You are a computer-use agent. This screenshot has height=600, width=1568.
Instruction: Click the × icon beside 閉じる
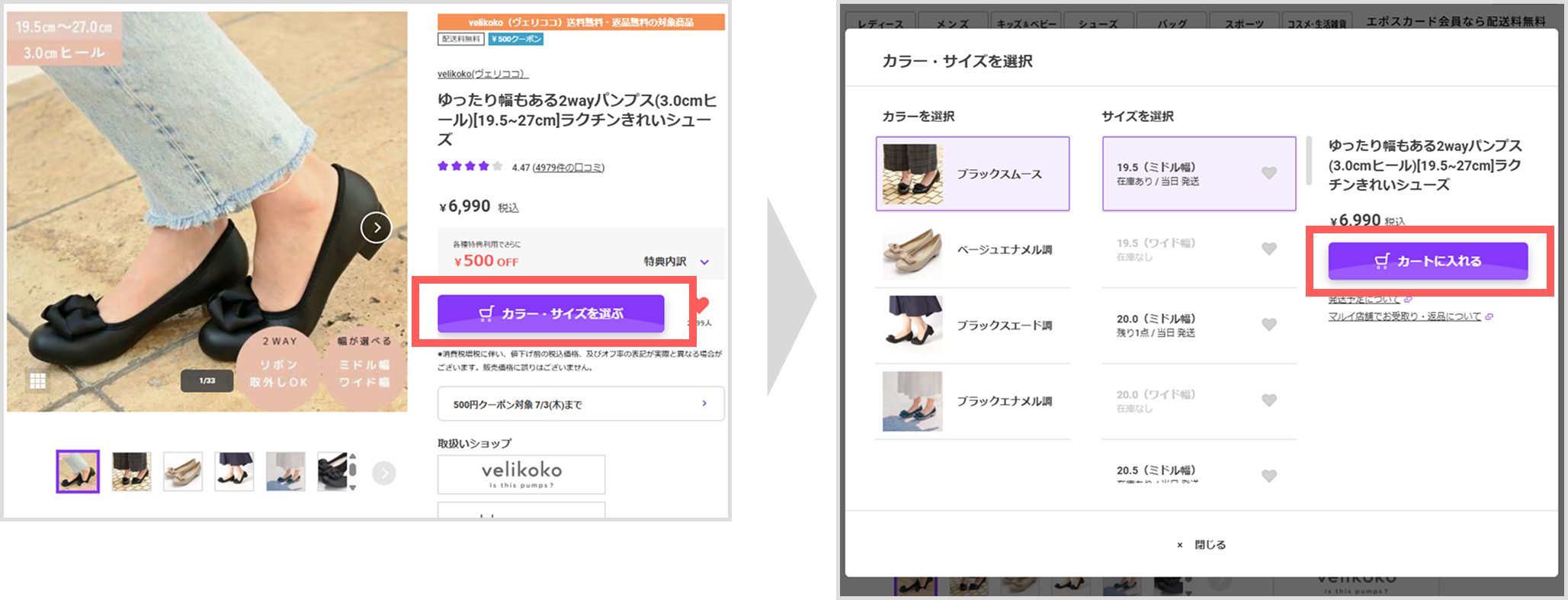1180,545
